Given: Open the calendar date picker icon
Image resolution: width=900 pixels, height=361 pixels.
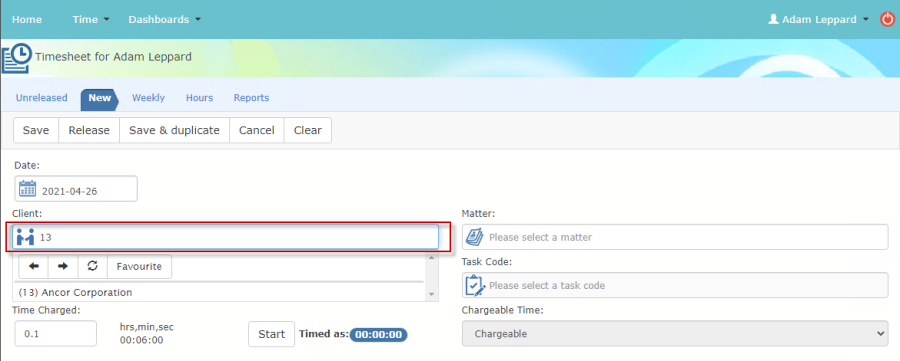Looking at the screenshot, I should click(28, 189).
